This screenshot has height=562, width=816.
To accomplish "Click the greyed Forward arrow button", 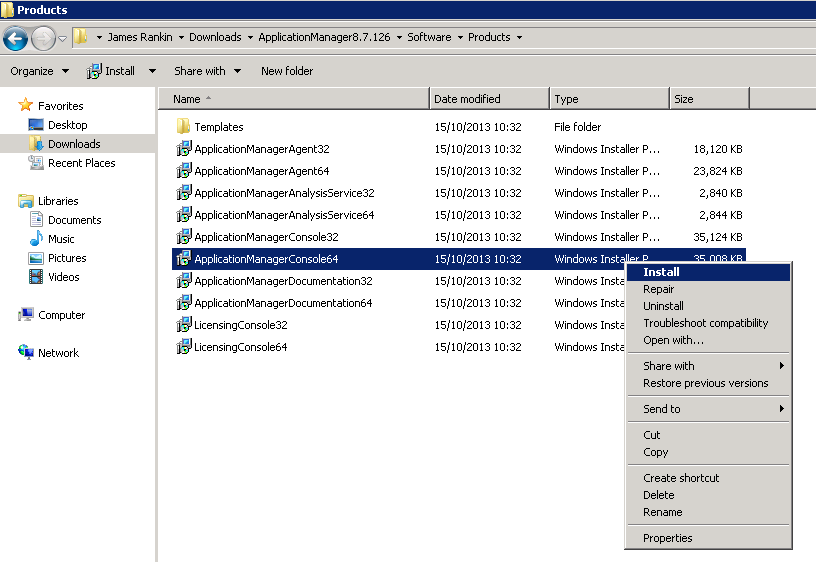I will (43, 38).
